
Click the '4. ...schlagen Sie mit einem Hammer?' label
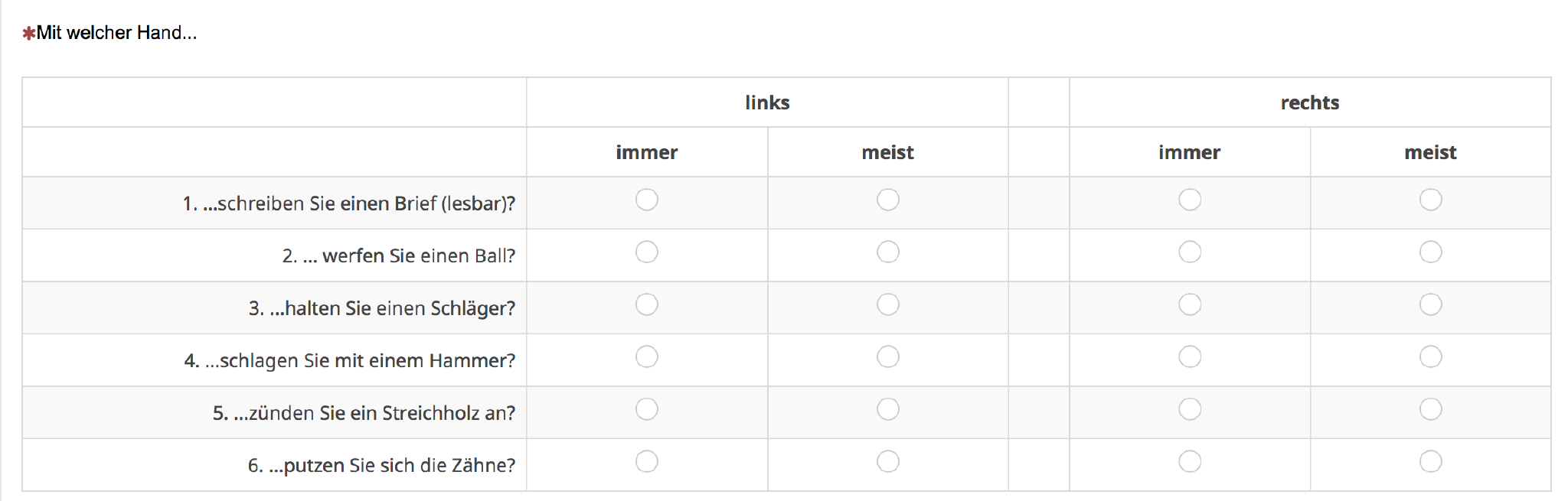click(x=350, y=360)
